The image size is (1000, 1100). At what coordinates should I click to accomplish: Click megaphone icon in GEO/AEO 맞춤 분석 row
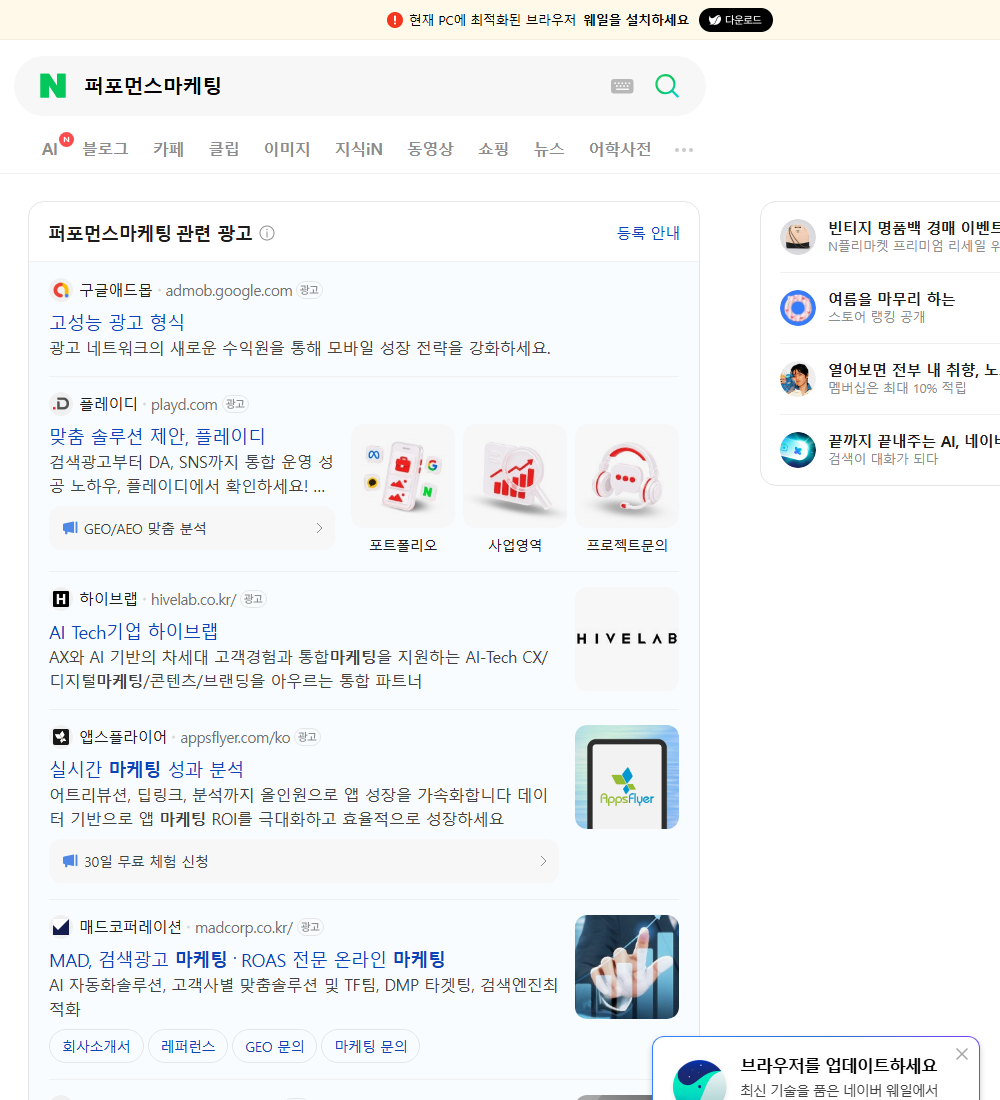(70, 528)
